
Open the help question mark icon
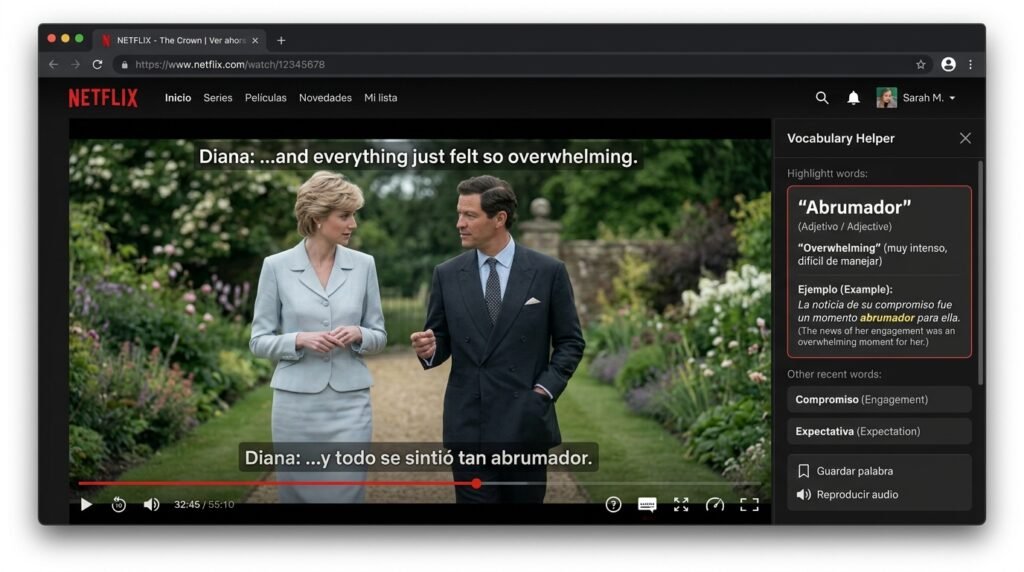[x=613, y=504]
